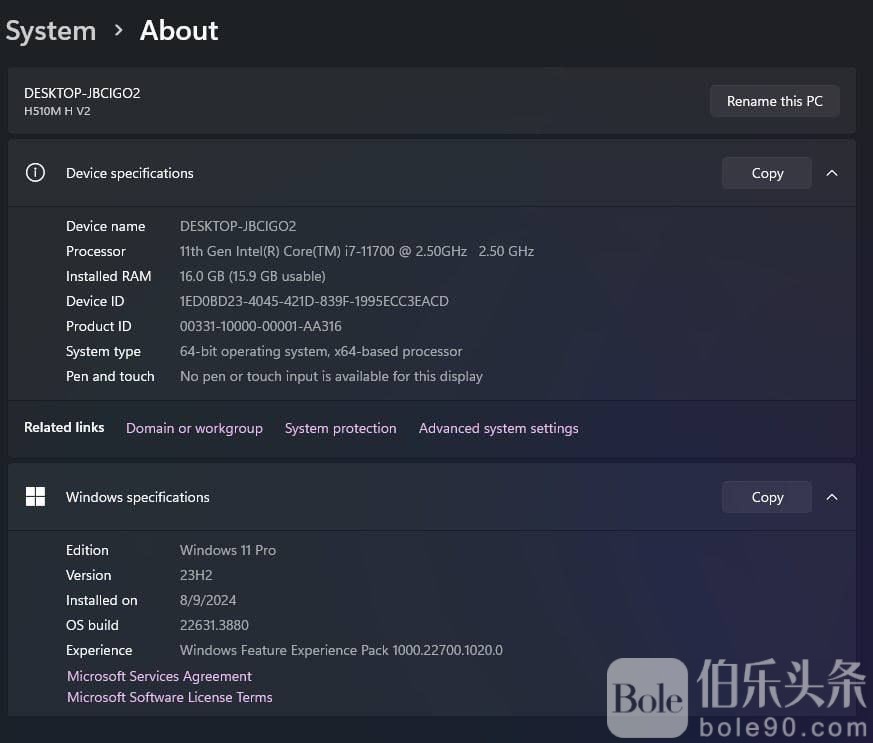
Task: Click the Device ID label
Action: pos(95,301)
